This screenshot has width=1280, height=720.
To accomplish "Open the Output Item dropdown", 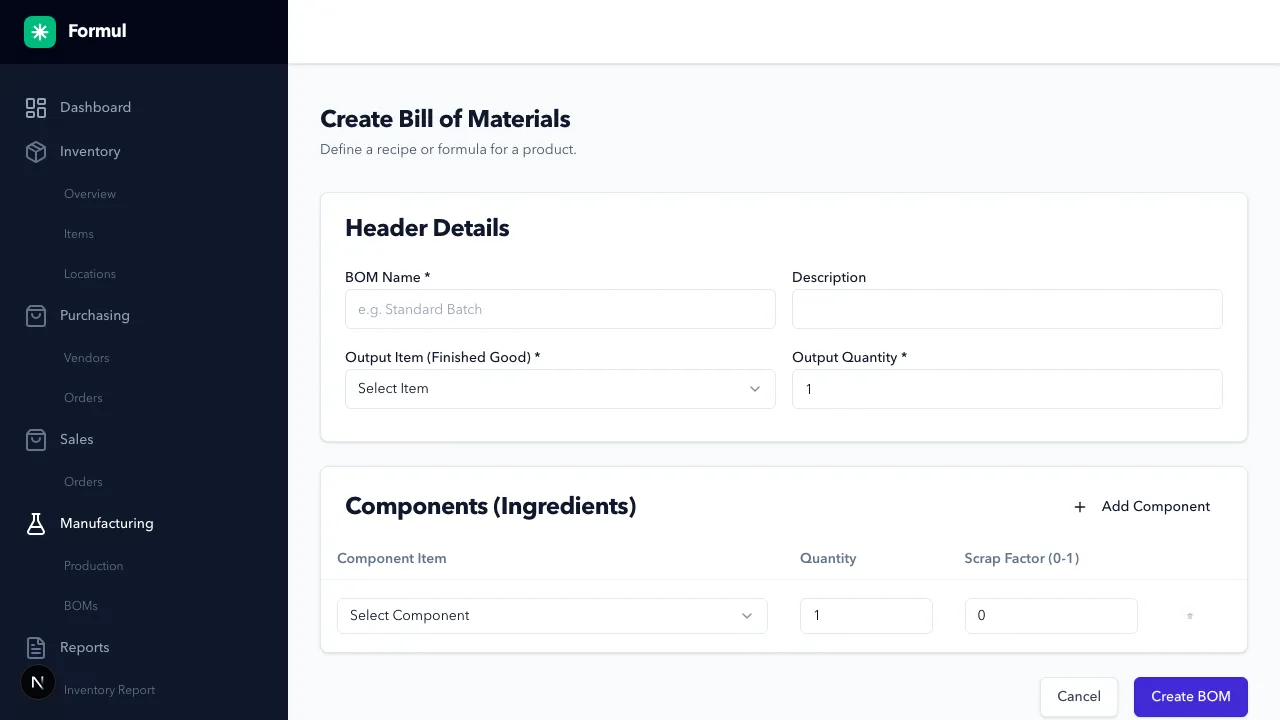I will pyautogui.click(x=560, y=389).
